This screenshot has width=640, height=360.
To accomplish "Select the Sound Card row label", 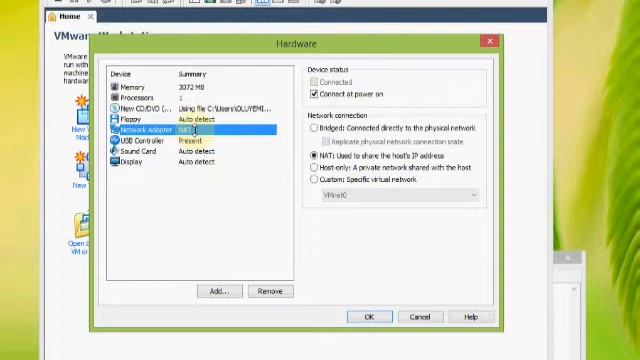I will [138, 151].
